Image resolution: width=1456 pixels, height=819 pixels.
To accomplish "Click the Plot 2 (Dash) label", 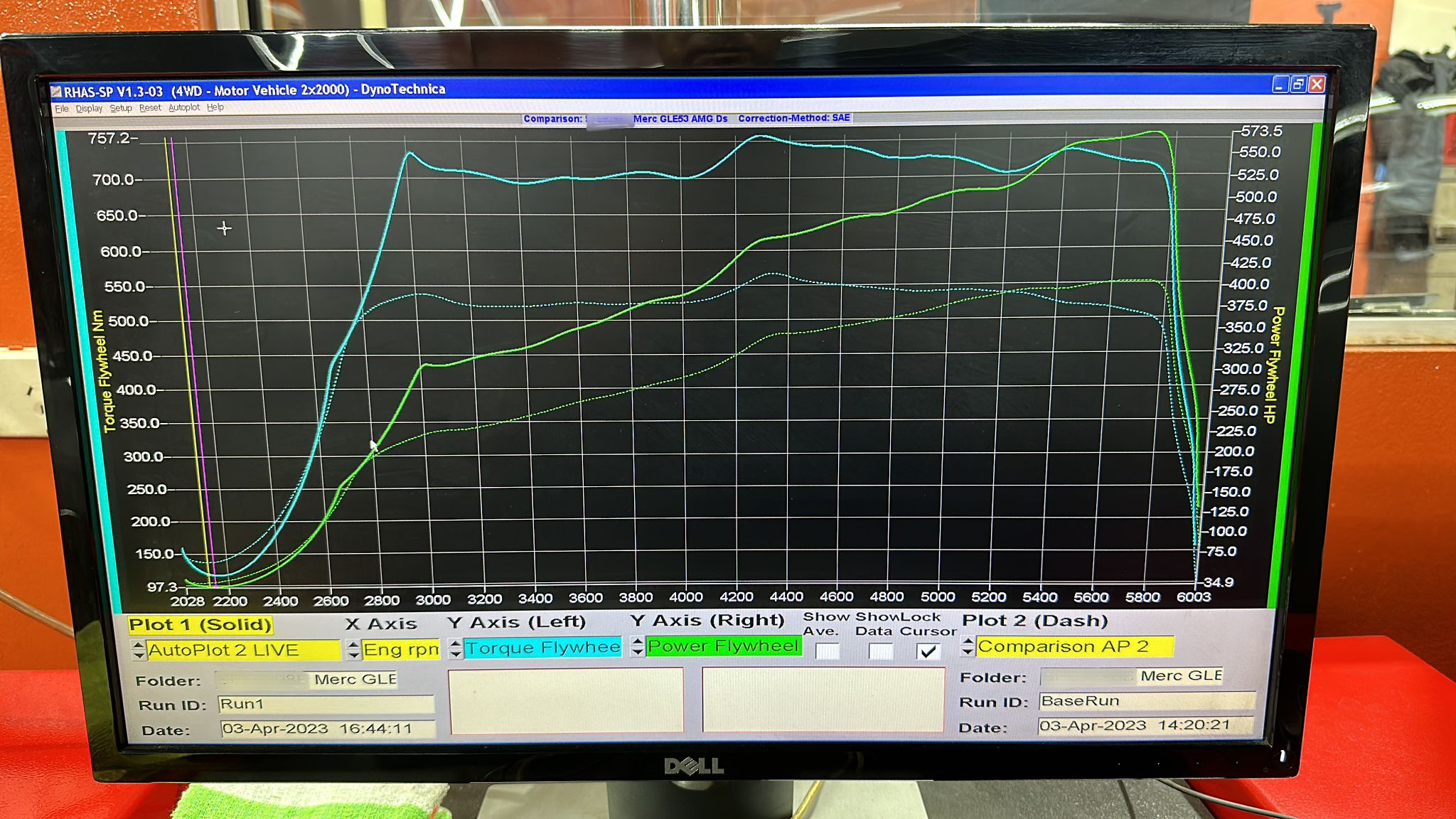I will click(1034, 621).
